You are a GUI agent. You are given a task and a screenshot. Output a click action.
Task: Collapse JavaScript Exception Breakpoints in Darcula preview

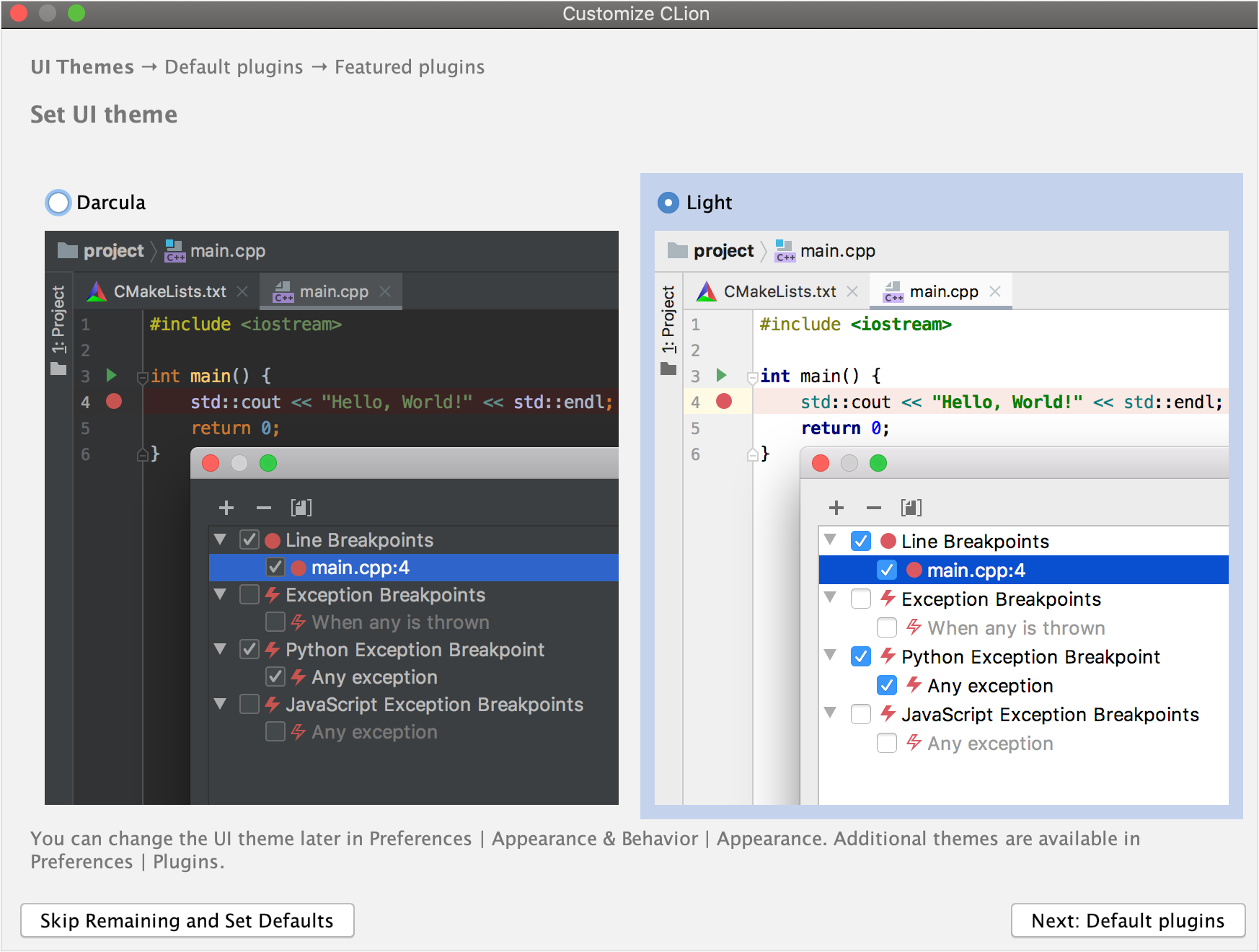(221, 704)
